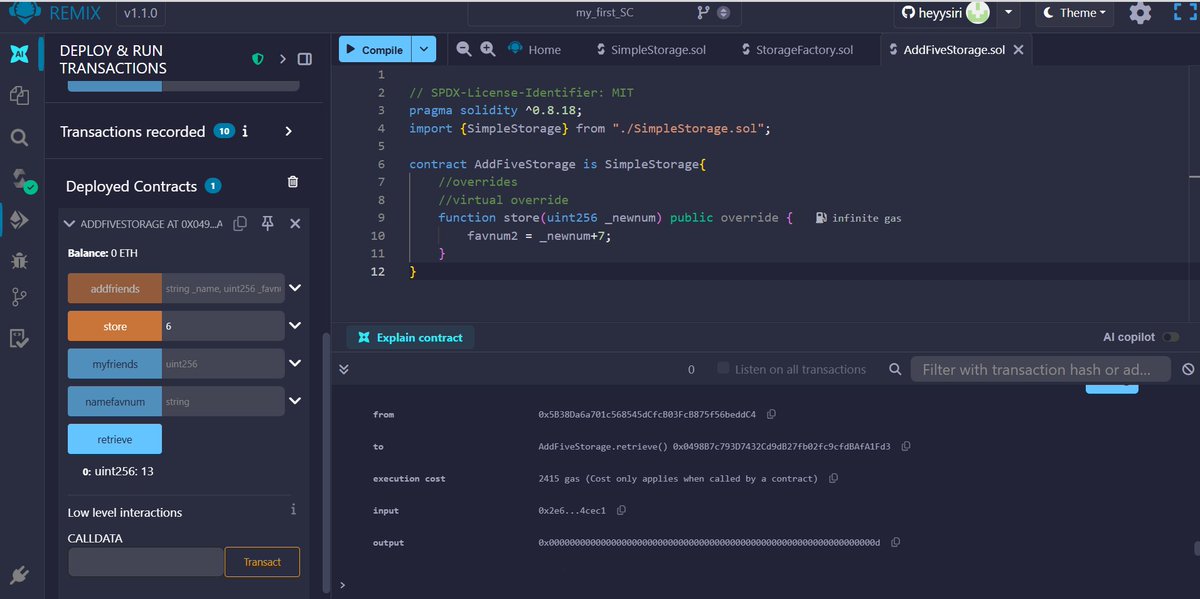Viewport: 1200px width, 599px height.
Task: Click the RemixAI assistant icon atop sidebar
Action: [x=18, y=53]
